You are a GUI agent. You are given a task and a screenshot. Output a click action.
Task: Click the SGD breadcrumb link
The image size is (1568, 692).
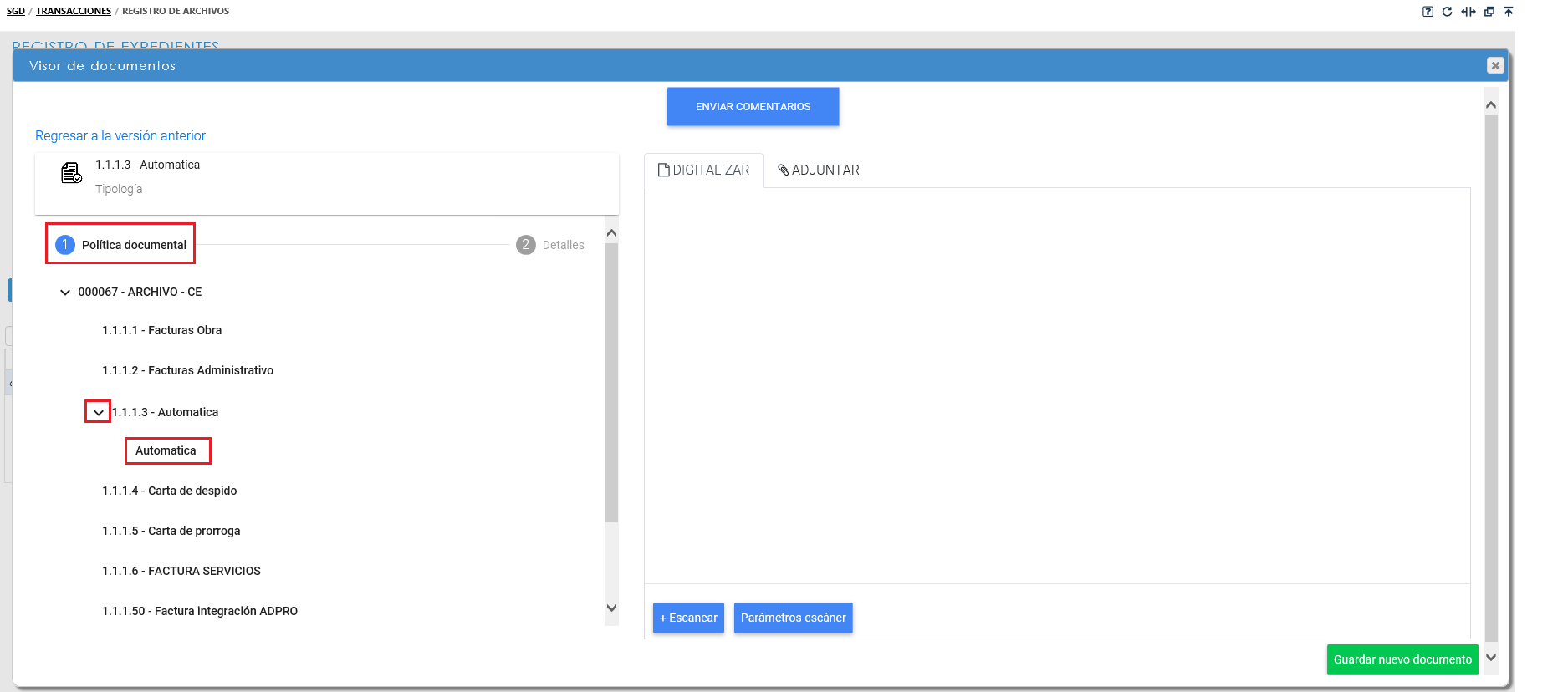coord(16,11)
